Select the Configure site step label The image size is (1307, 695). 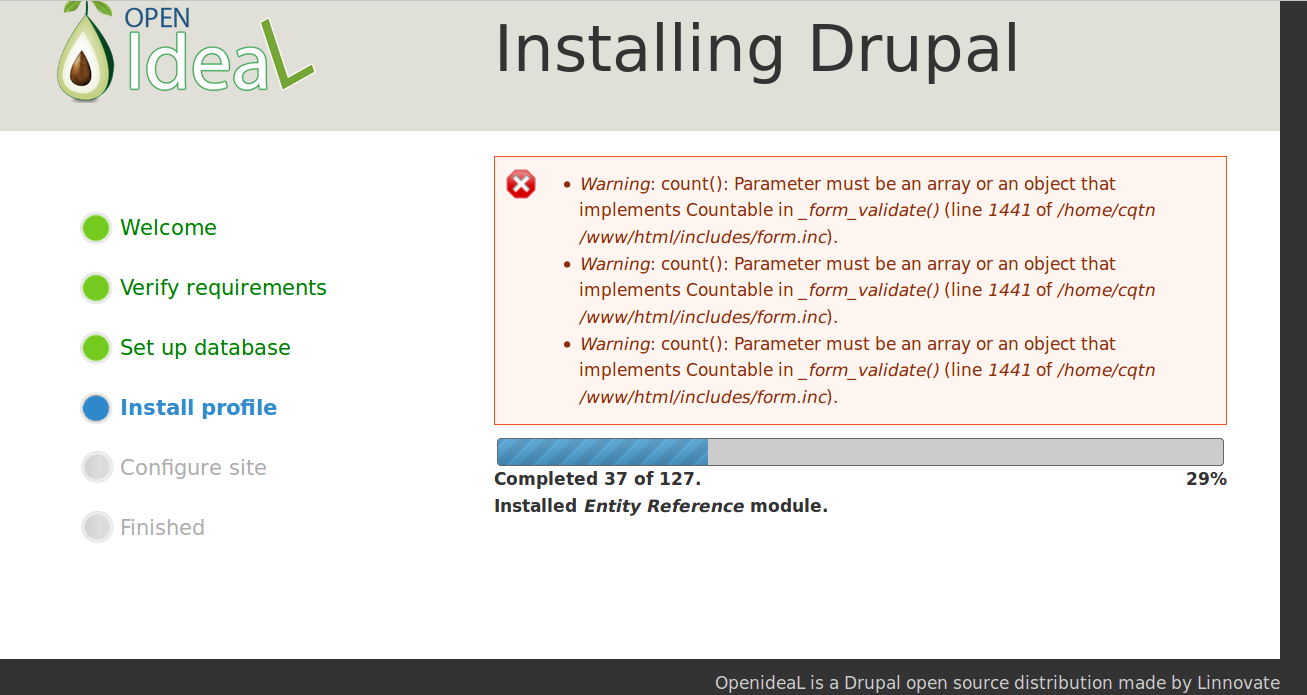pos(193,468)
